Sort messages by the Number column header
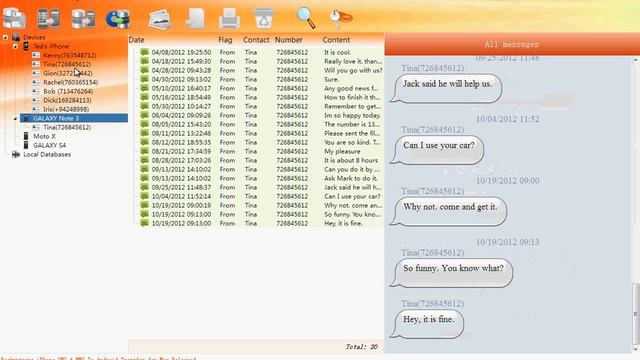This screenshot has width=640, height=360. (x=289, y=40)
